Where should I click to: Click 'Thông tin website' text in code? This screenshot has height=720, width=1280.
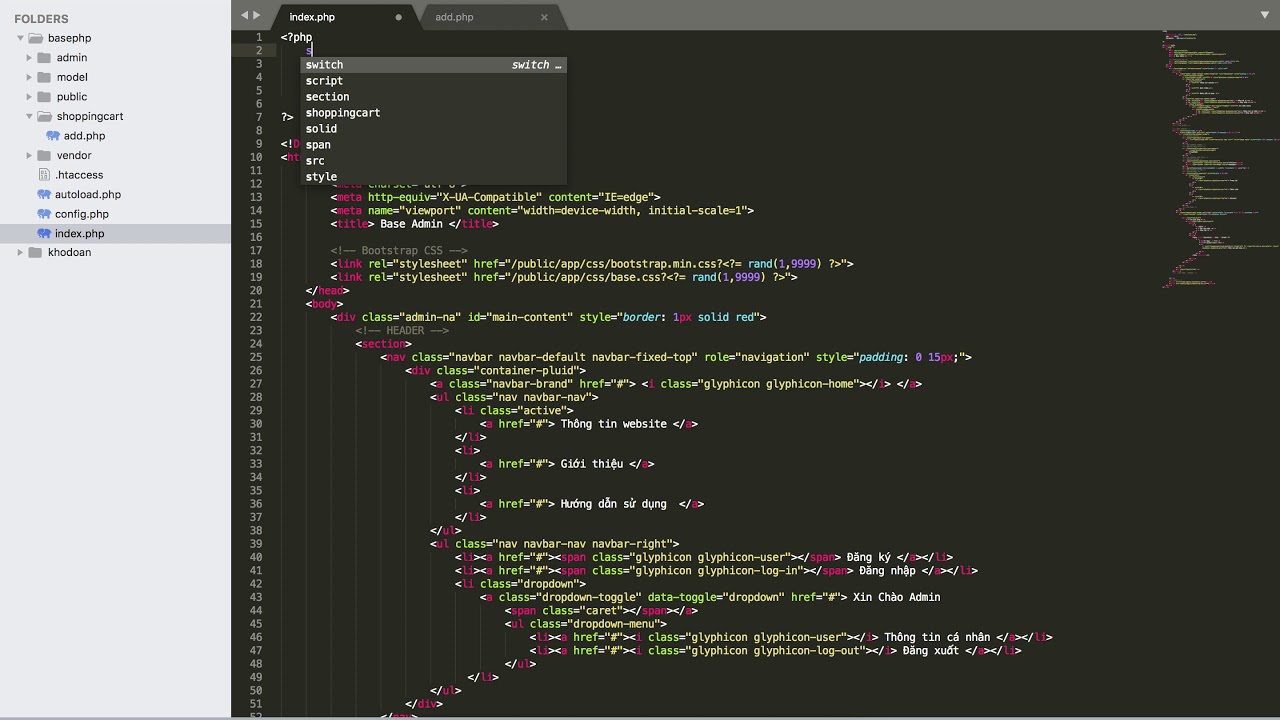coord(613,424)
